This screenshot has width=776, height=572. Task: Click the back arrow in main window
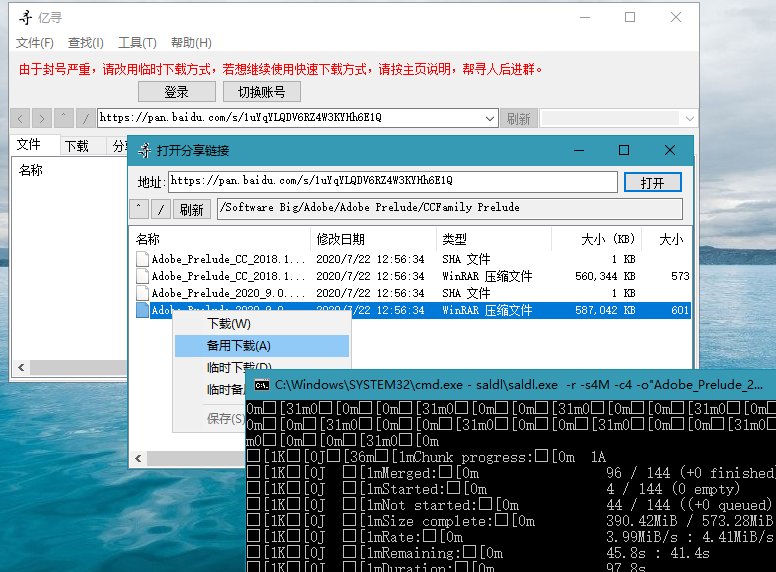[x=20, y=118]
